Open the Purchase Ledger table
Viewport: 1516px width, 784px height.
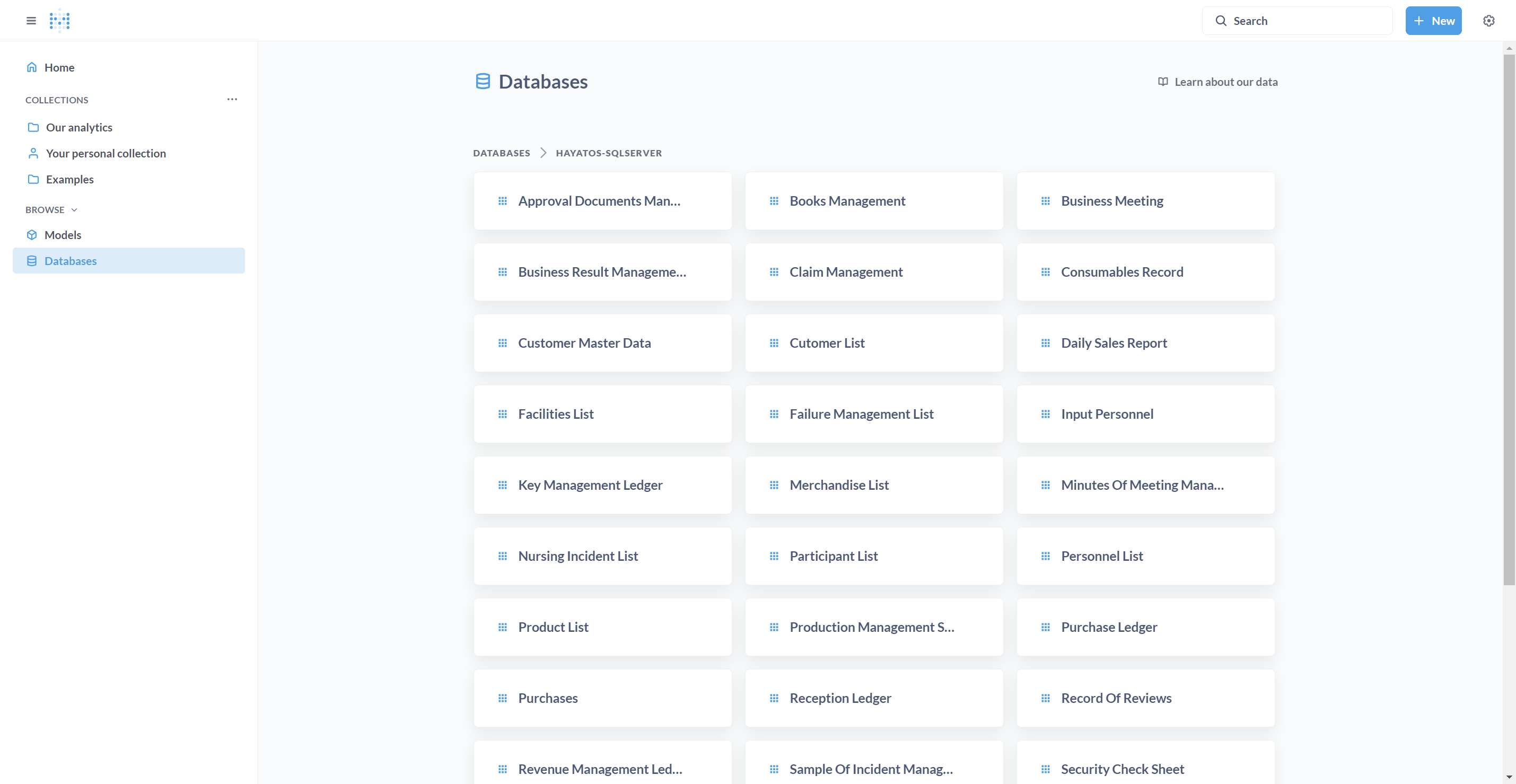tap(1145, 628)
